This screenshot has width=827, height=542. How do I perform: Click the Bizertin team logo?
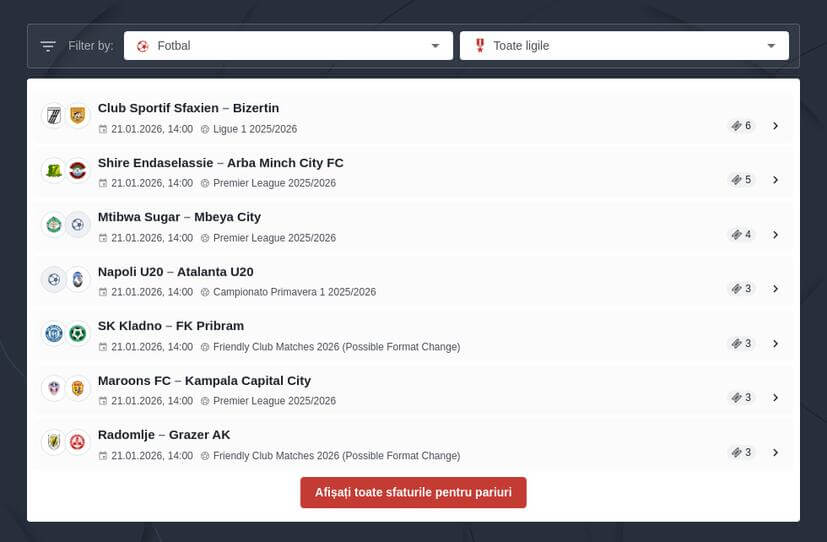point(78,116)
